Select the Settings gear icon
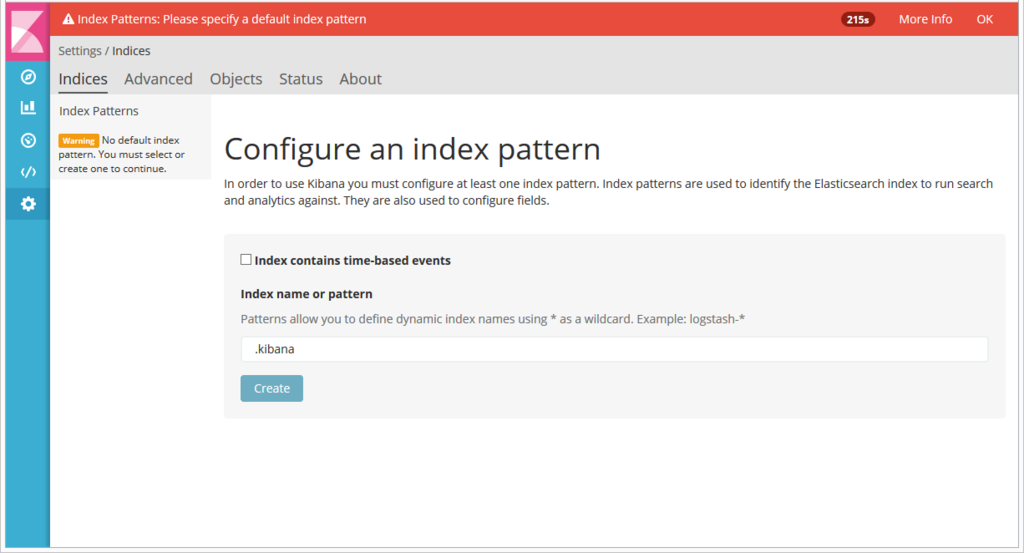 (28, 204)
